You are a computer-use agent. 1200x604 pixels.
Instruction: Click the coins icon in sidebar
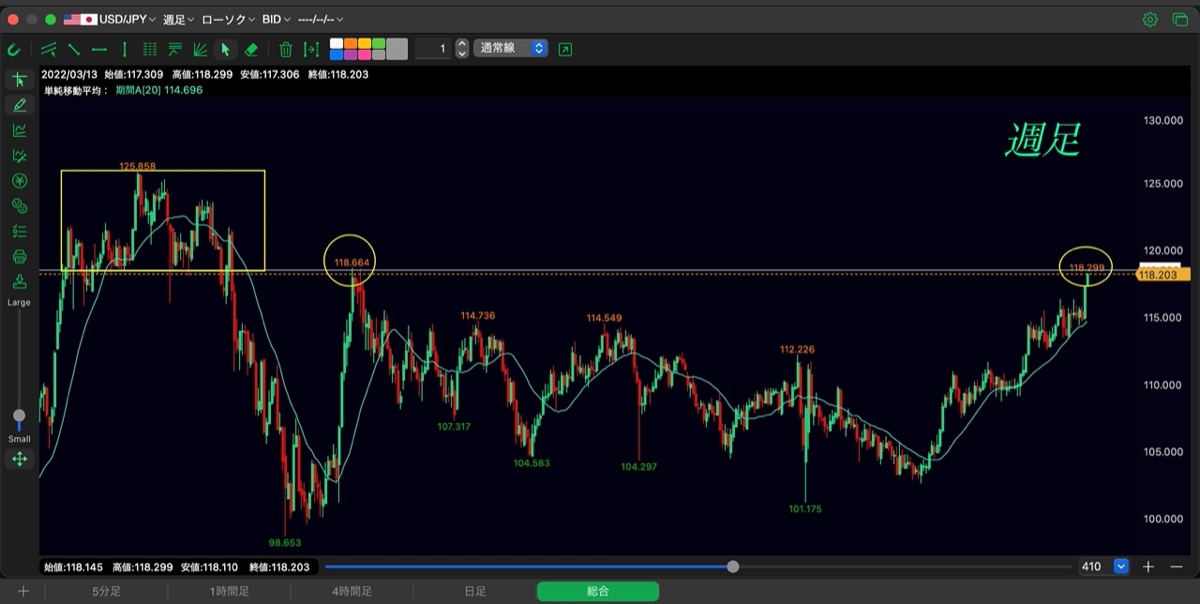(x=19, y=206)
